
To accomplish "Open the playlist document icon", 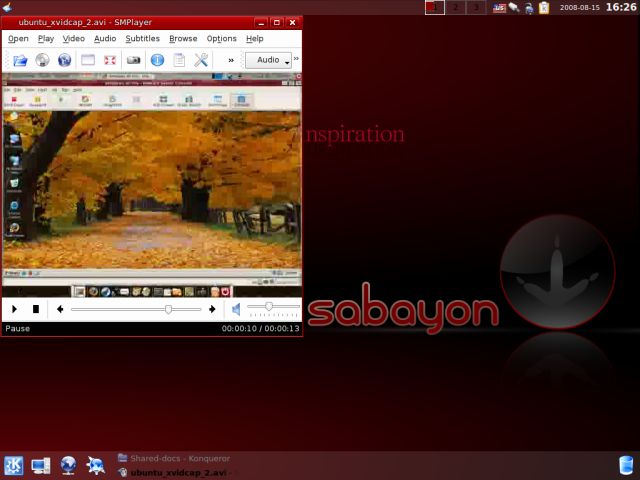I will click(179, 60).
